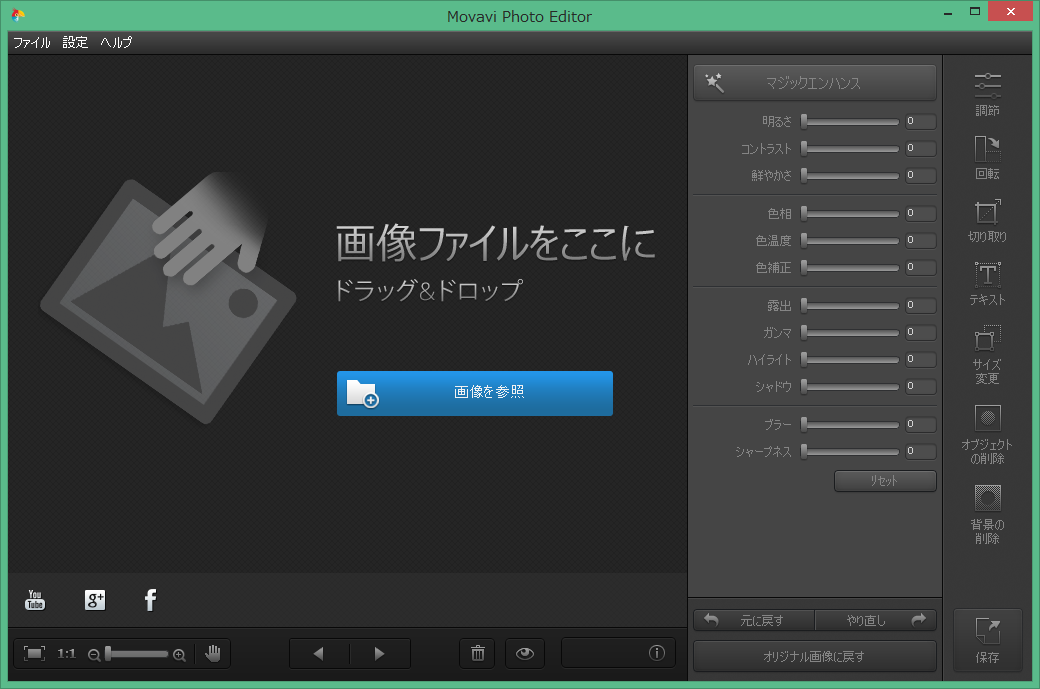Click the マジックエンハンス button
The image size is (1040, 689).
tap(814, 83)
